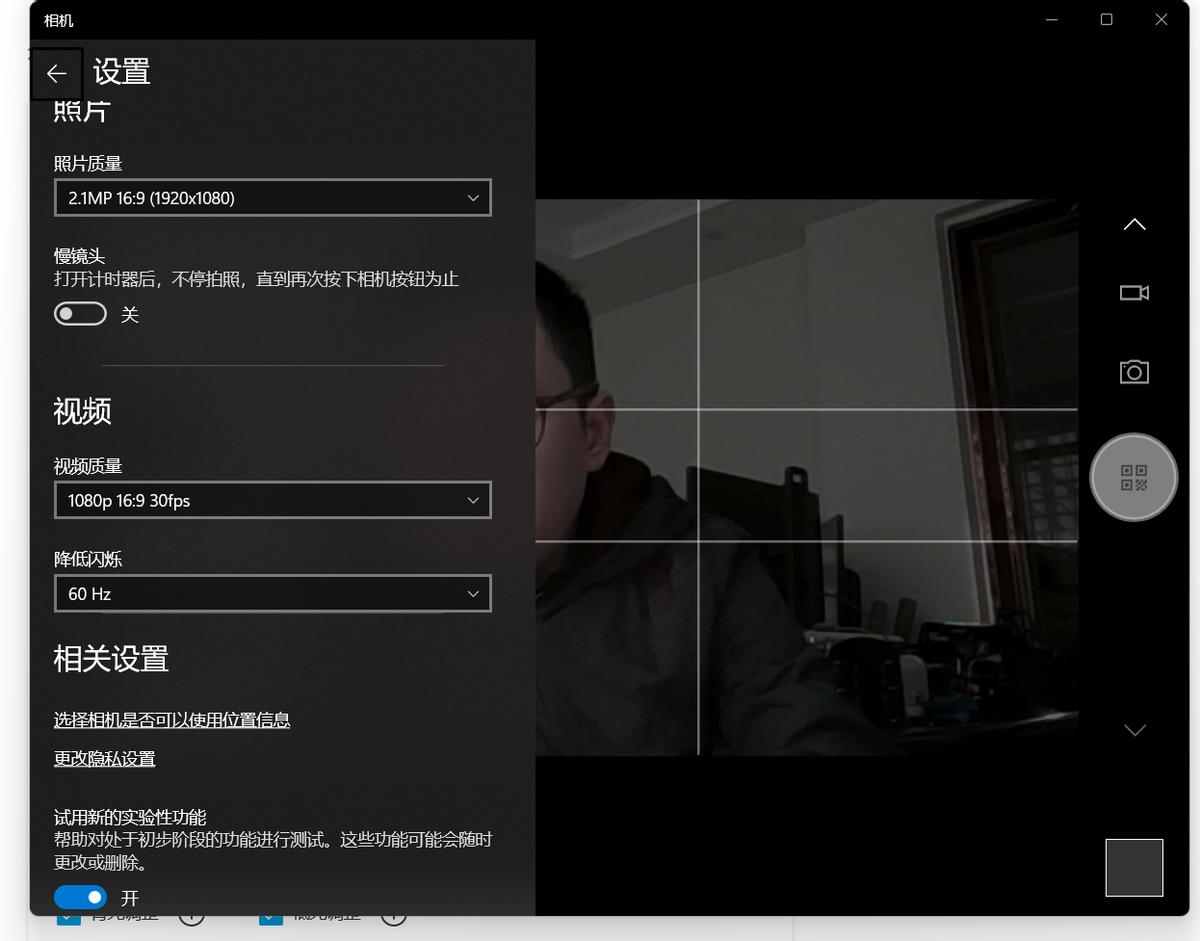Close the 相机 window
The width and height of the screenshot is (1200, 941).
pos(1161,20)
